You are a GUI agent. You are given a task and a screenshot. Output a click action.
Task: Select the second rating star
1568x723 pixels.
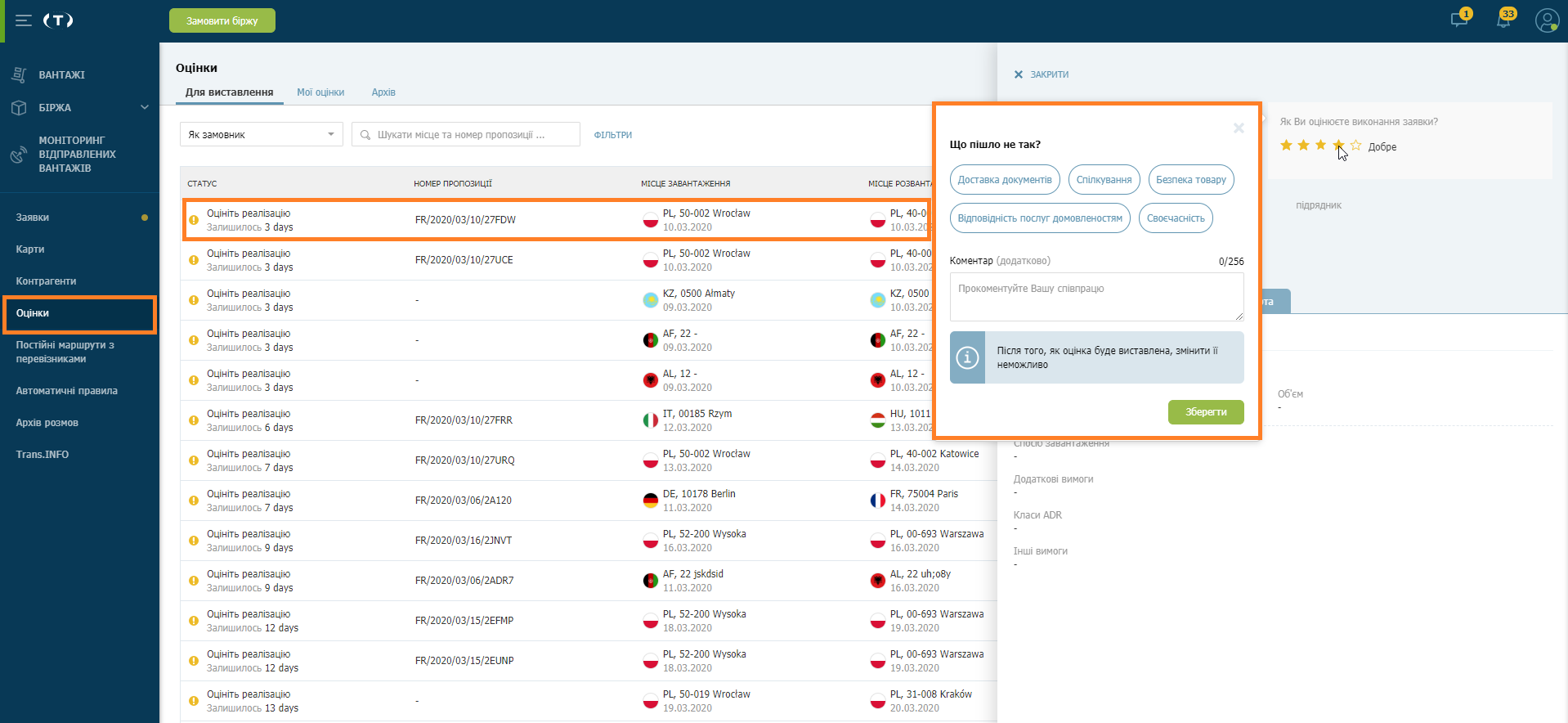[x=1303, y=146]
